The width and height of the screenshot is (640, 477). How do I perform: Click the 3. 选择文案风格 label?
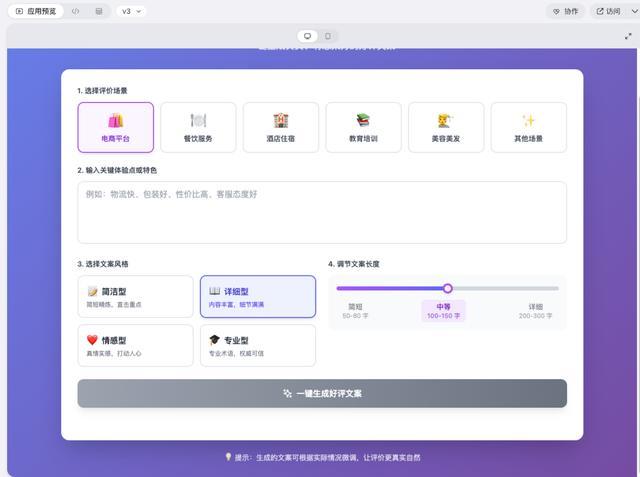103,264
